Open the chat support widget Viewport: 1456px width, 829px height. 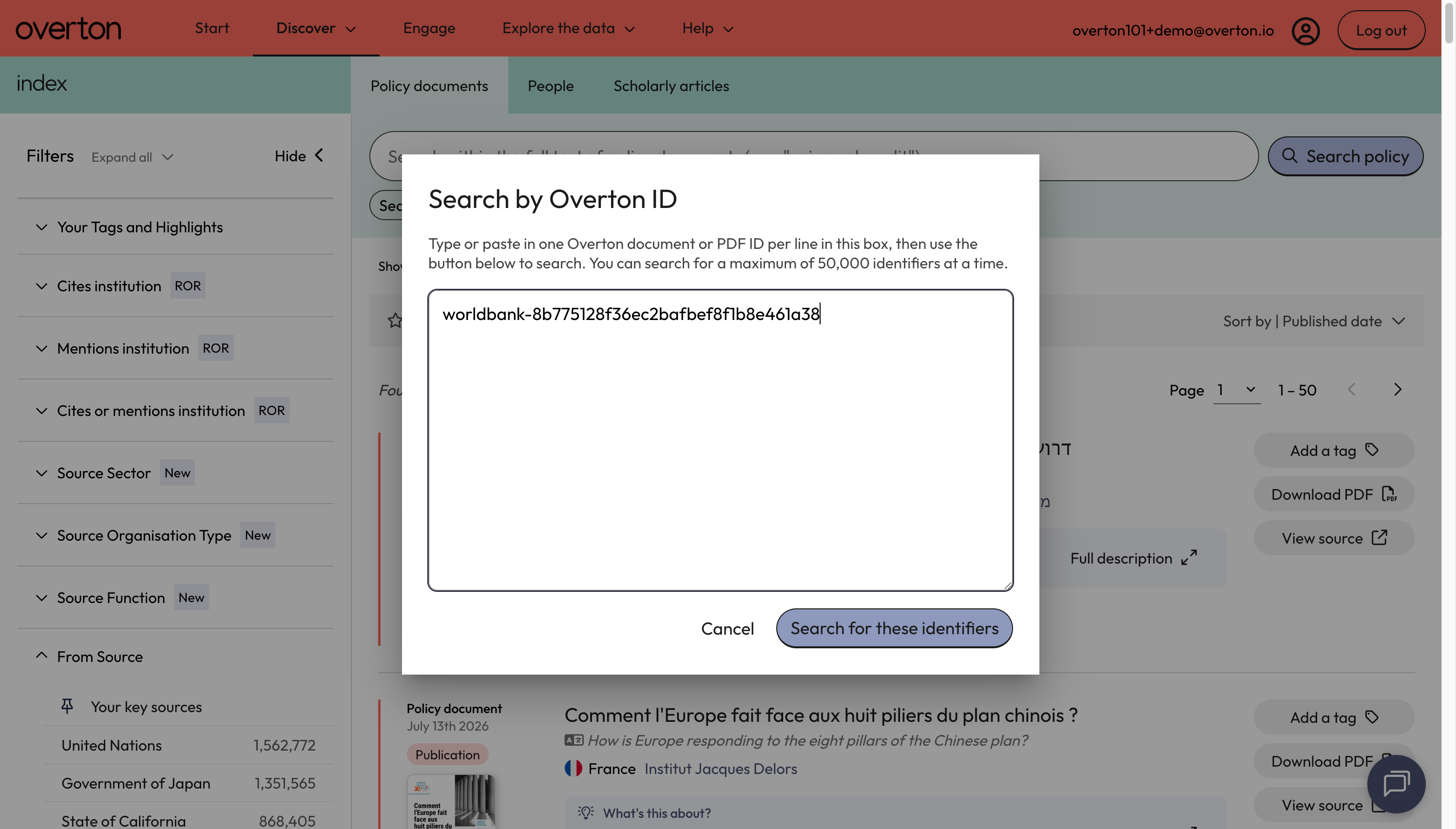click(x=1396, y=783)
